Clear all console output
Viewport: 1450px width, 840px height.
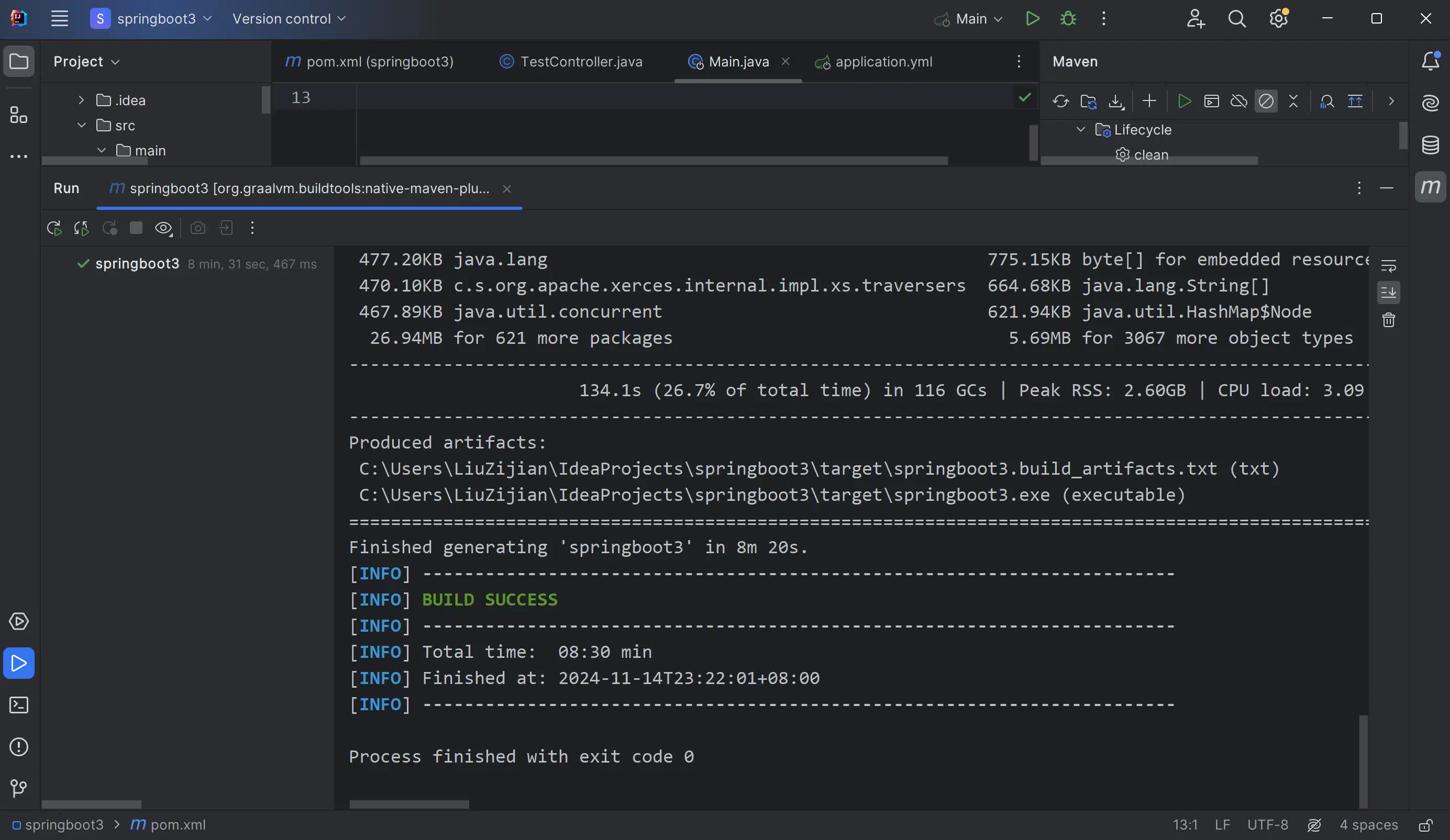1388,320
